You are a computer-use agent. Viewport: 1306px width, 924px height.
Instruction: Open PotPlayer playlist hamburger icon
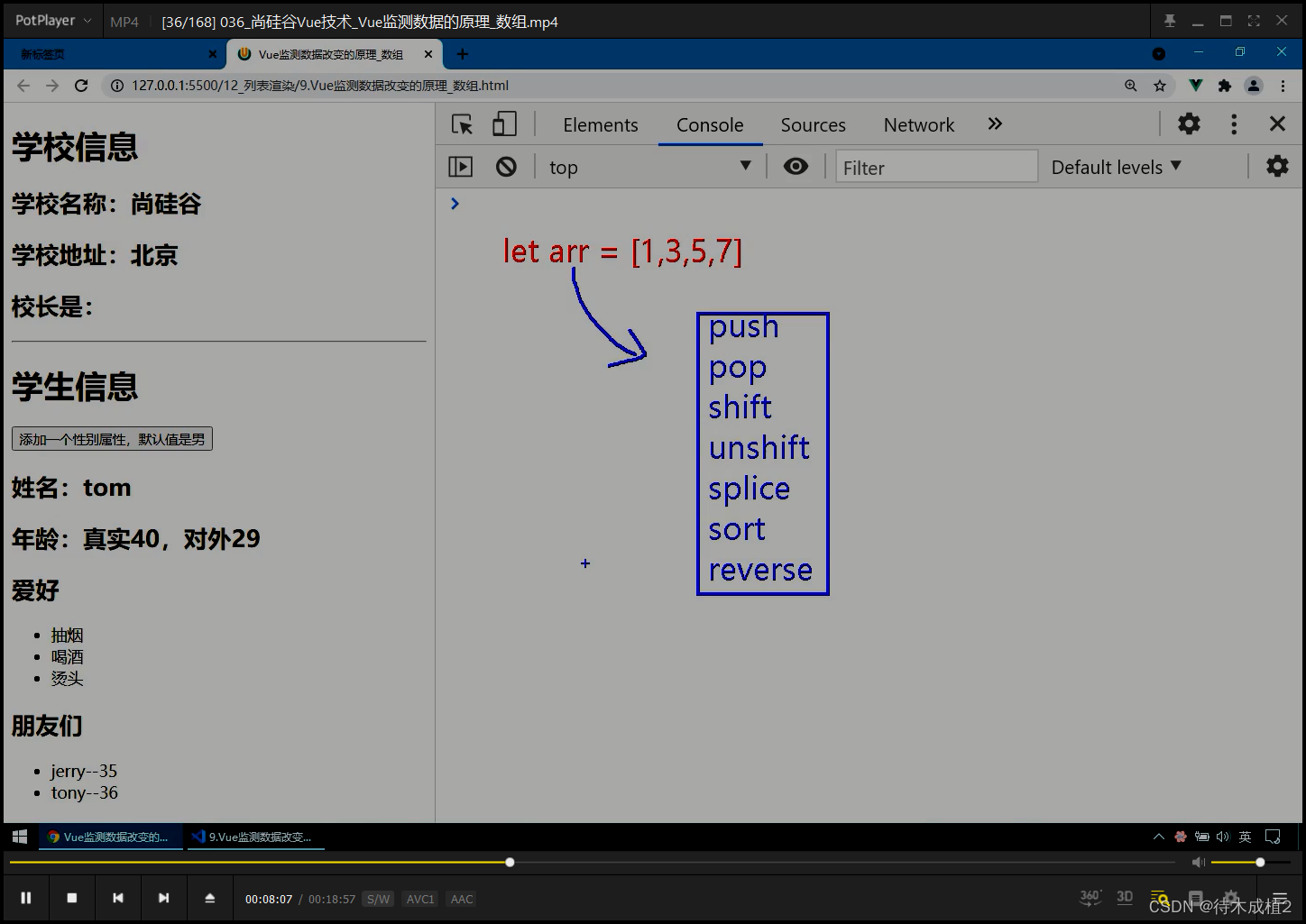pos(1280,899)
